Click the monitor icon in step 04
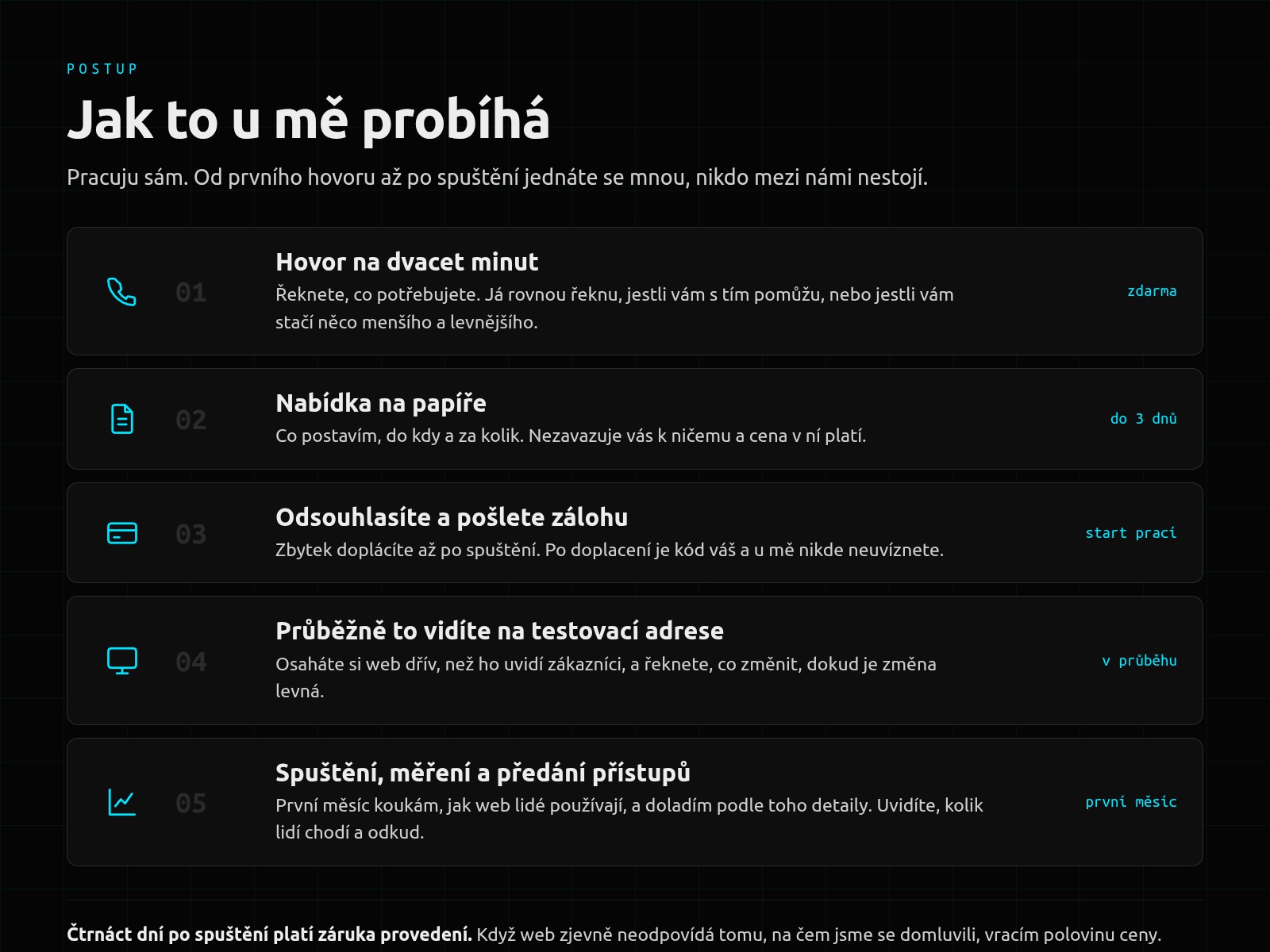Screen dimensions: 1270x952 click(121, 661)
